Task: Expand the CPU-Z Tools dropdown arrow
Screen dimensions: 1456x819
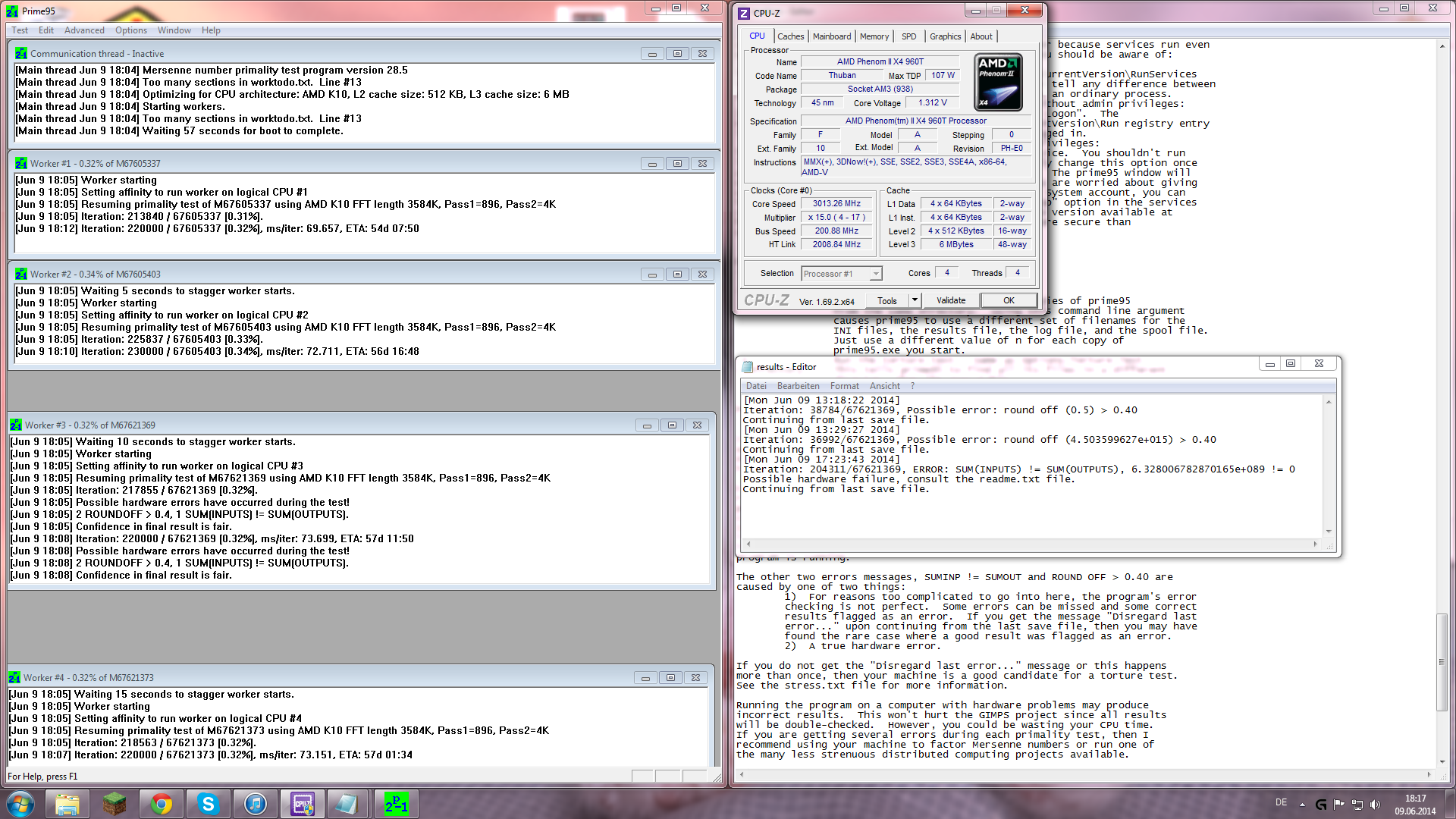Action: [x=915, y=300]
